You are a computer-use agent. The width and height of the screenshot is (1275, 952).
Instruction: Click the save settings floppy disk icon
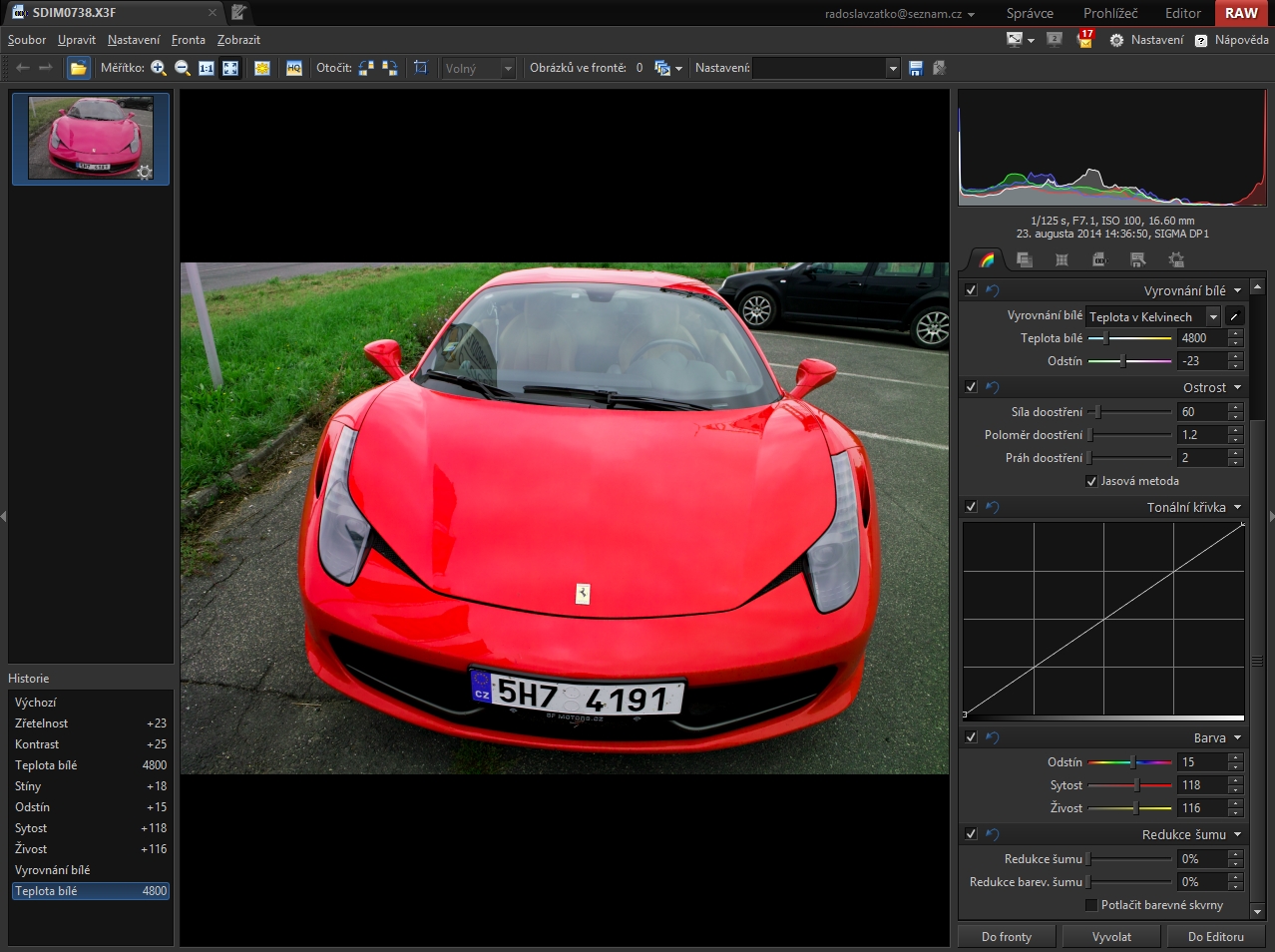(917, 68)
